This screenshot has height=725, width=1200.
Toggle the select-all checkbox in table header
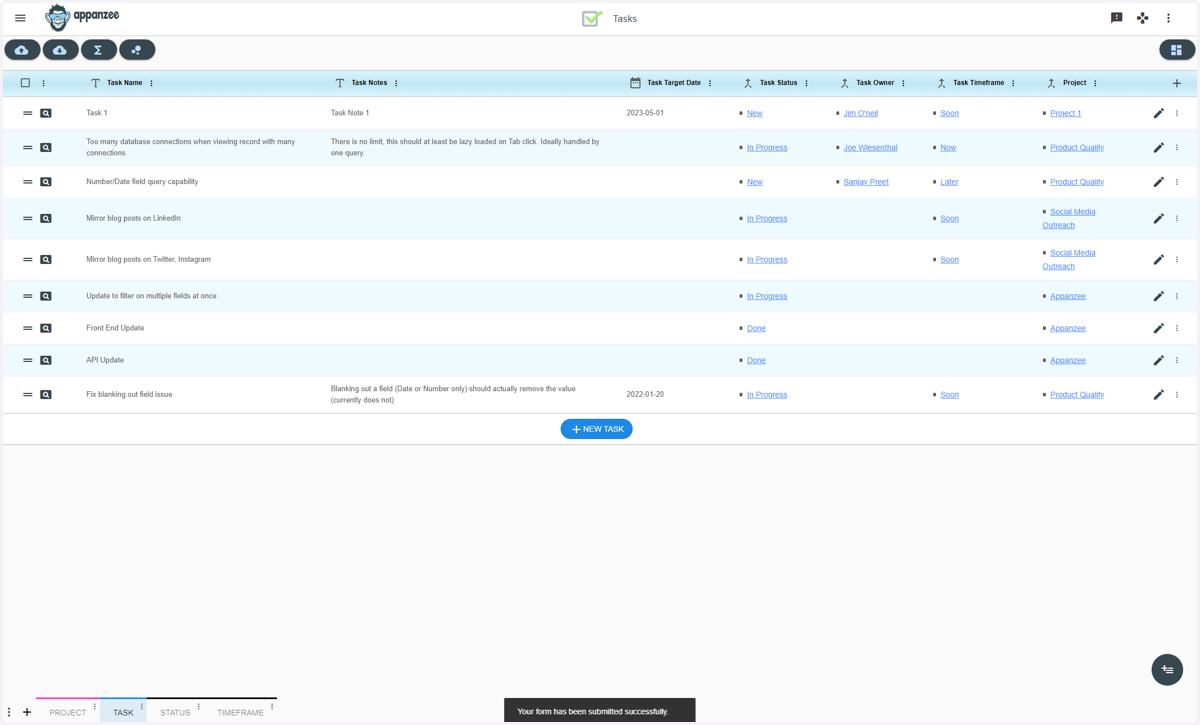coord(26,83)
